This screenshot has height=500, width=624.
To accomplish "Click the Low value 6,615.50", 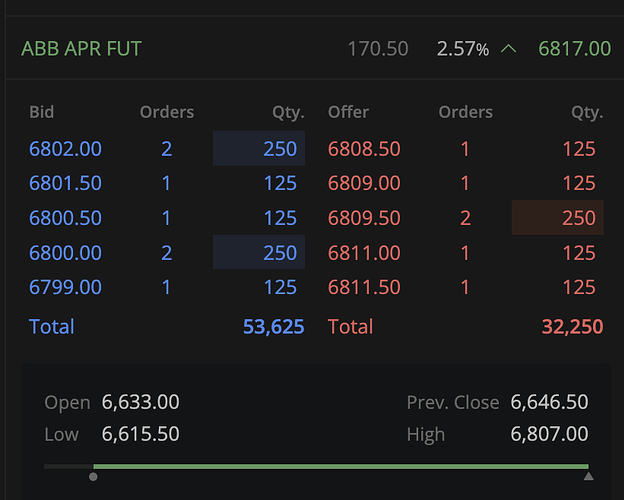I will tap(140, 434).
